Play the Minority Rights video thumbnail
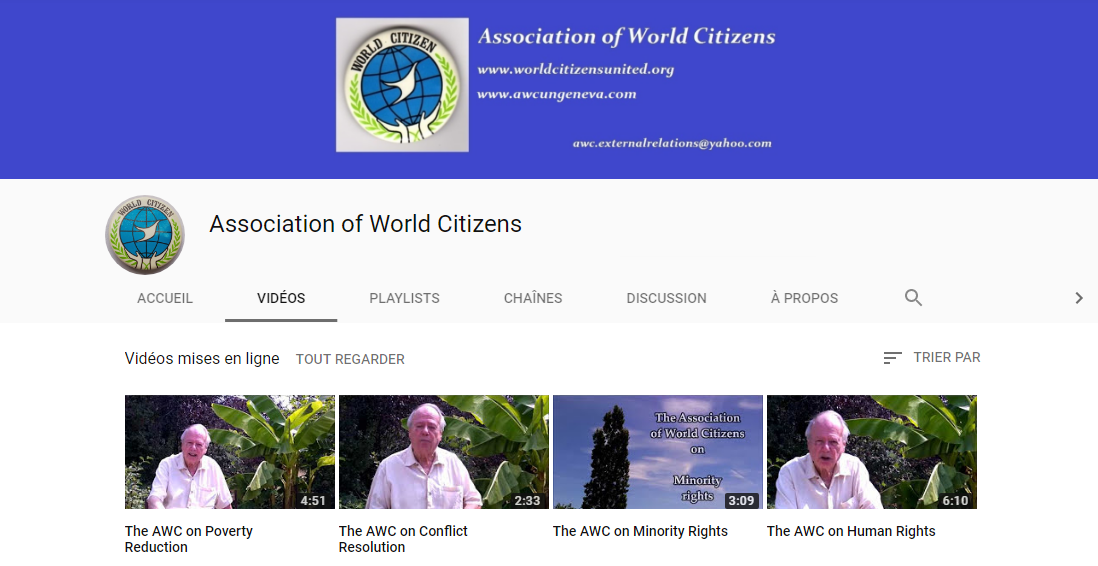 point(658,452)
